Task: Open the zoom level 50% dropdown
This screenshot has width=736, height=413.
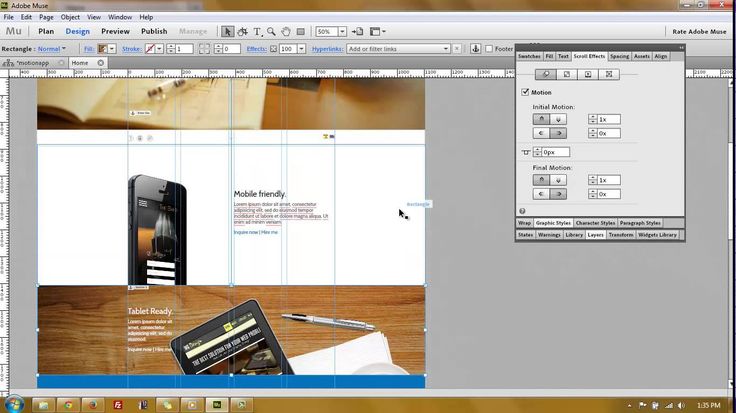Action: click(x=342, y=31)
